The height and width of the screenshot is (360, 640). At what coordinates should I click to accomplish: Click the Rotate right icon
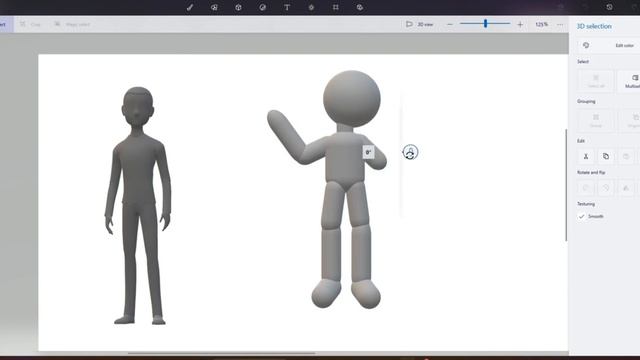[606, 188]
